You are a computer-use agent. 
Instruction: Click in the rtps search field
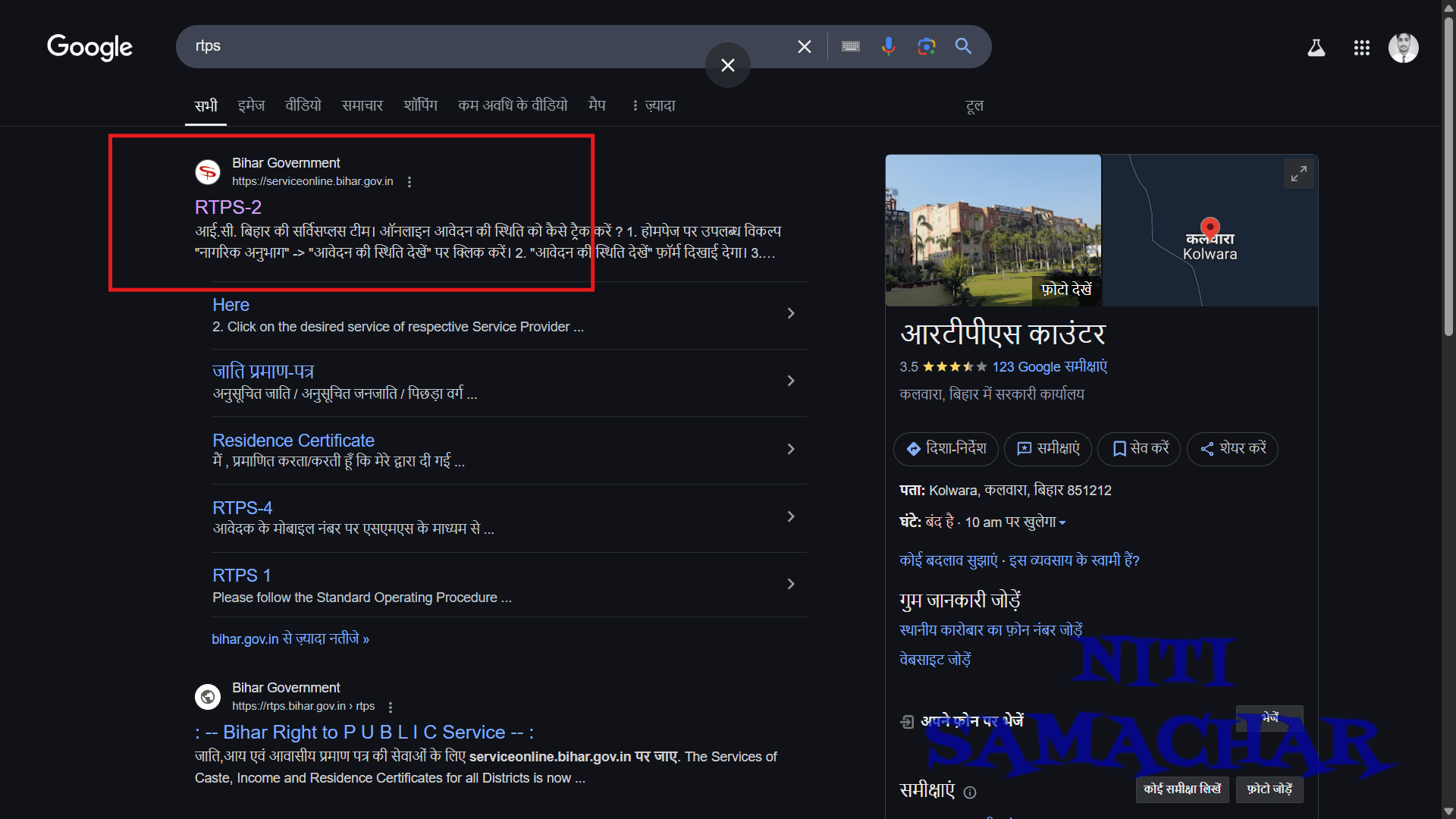485,46
